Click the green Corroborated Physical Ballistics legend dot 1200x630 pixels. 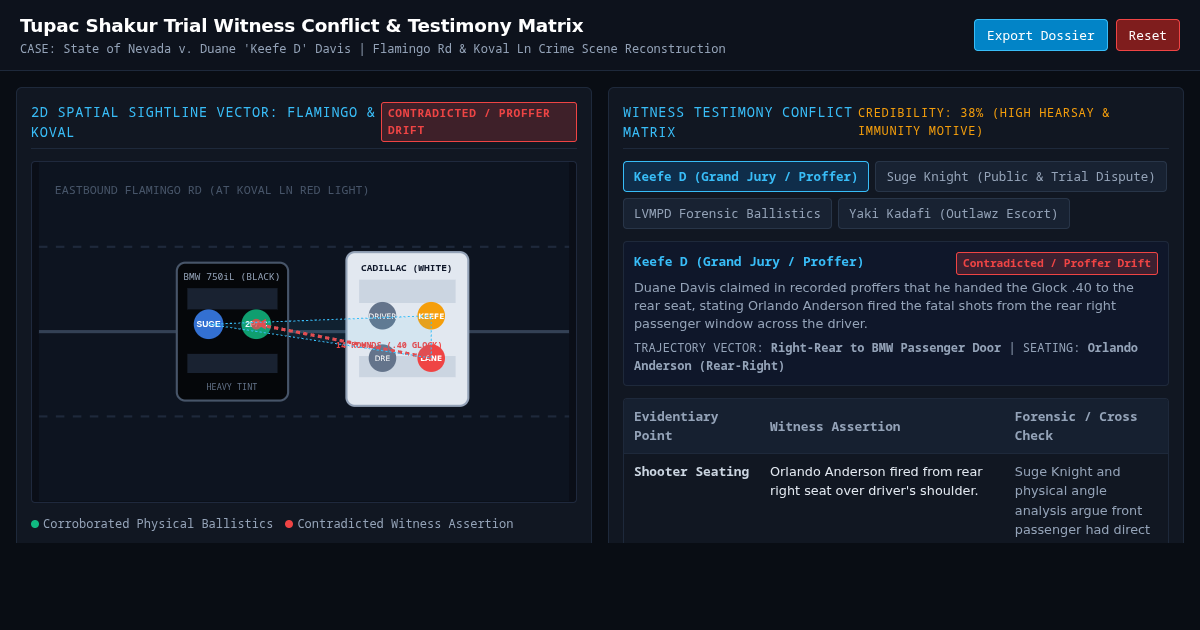(x=35, y=524)
